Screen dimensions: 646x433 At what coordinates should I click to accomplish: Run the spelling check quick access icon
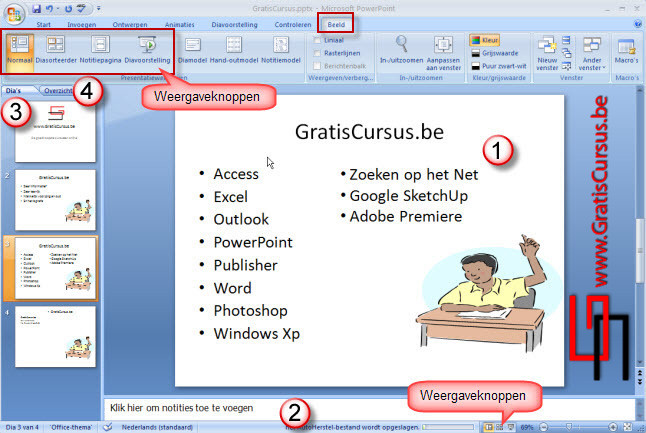(82, 8)
